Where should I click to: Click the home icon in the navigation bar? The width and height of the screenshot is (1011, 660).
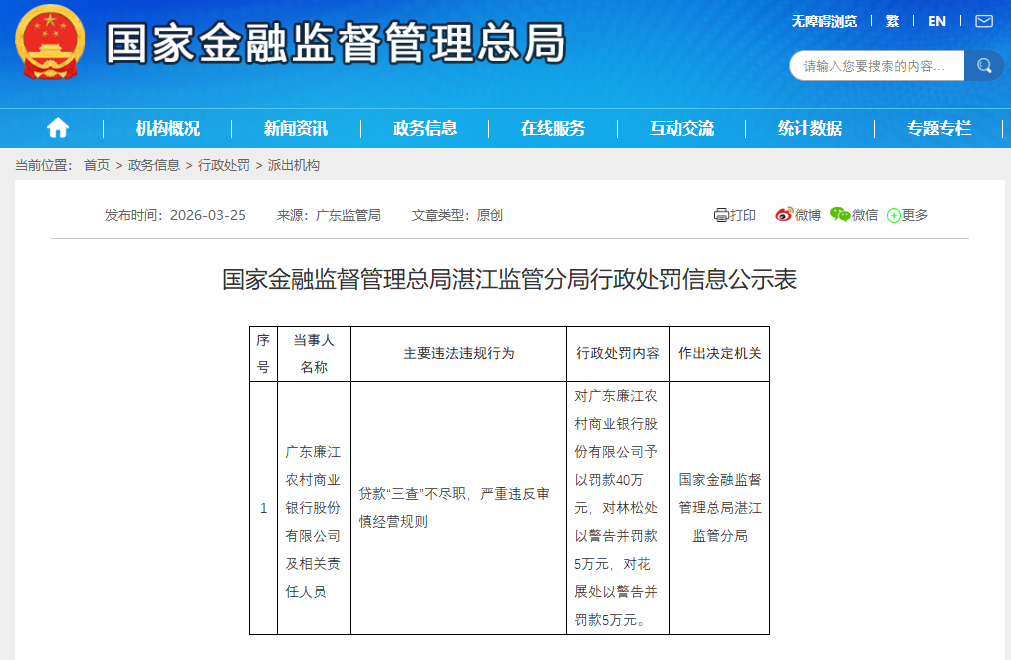(x=58, y=128)
